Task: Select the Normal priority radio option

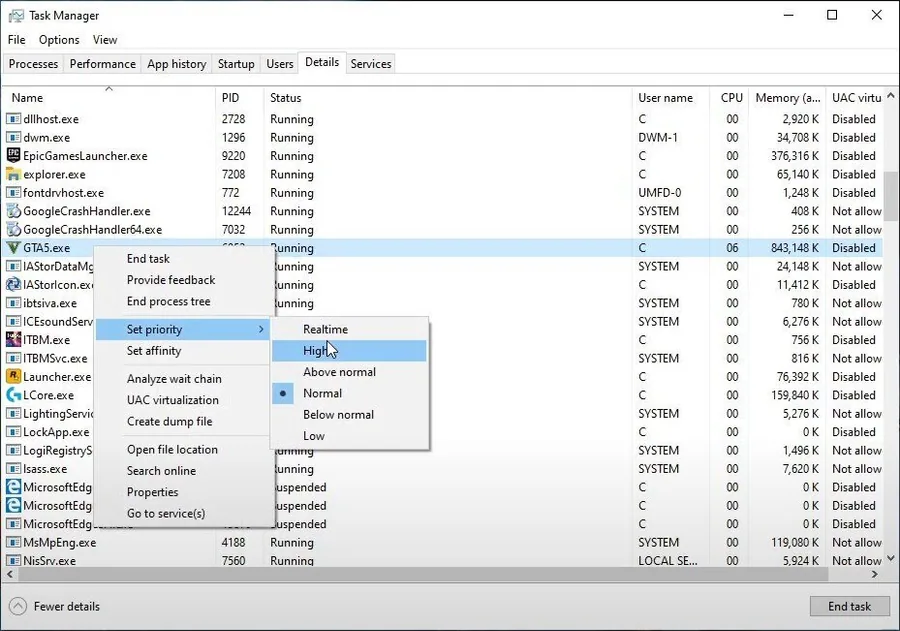Action: (x=350, y=393)
